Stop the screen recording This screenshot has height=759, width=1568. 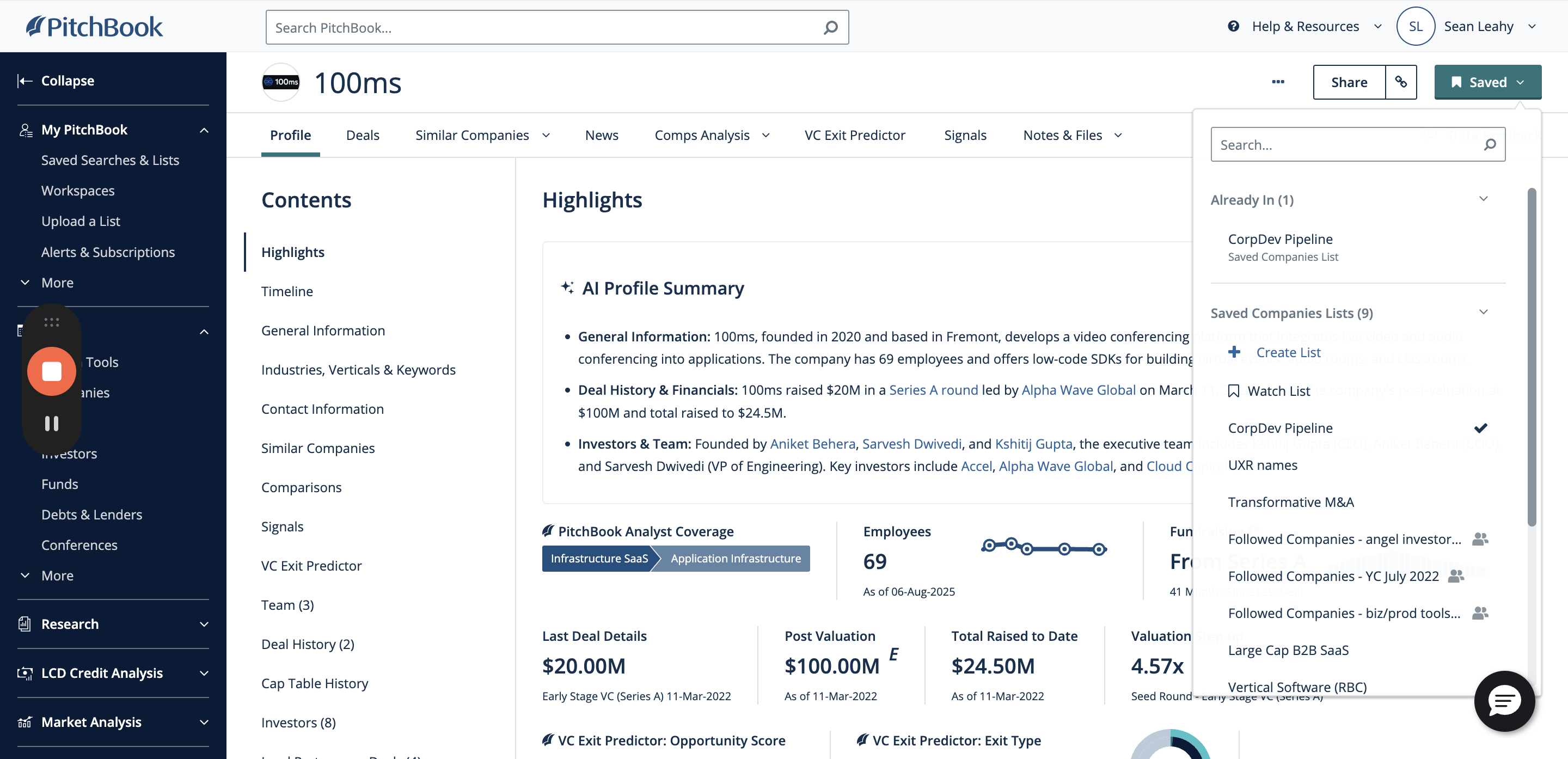[52, 371]
